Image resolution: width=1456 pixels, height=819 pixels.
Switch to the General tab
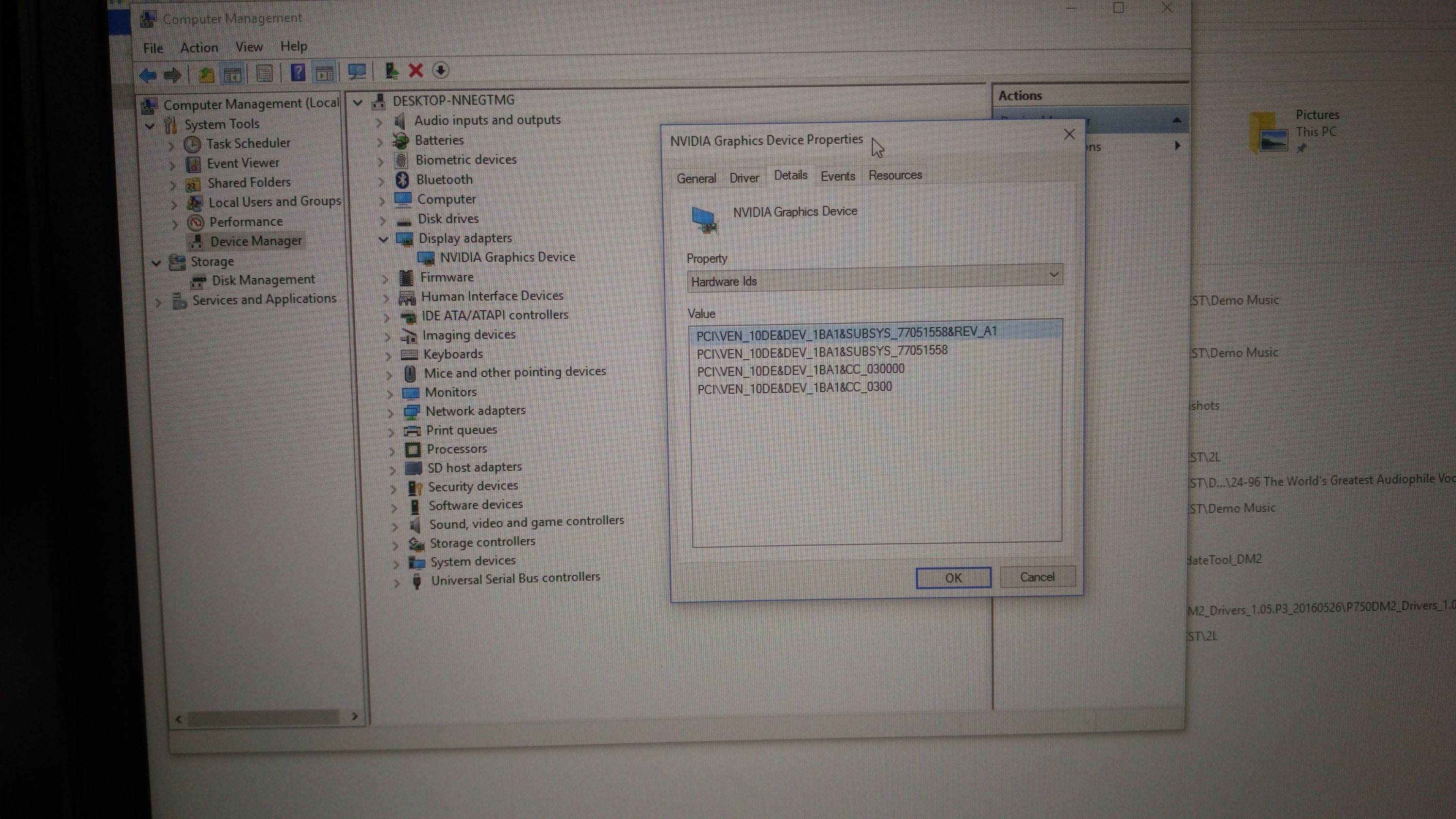tap(696, 179)
